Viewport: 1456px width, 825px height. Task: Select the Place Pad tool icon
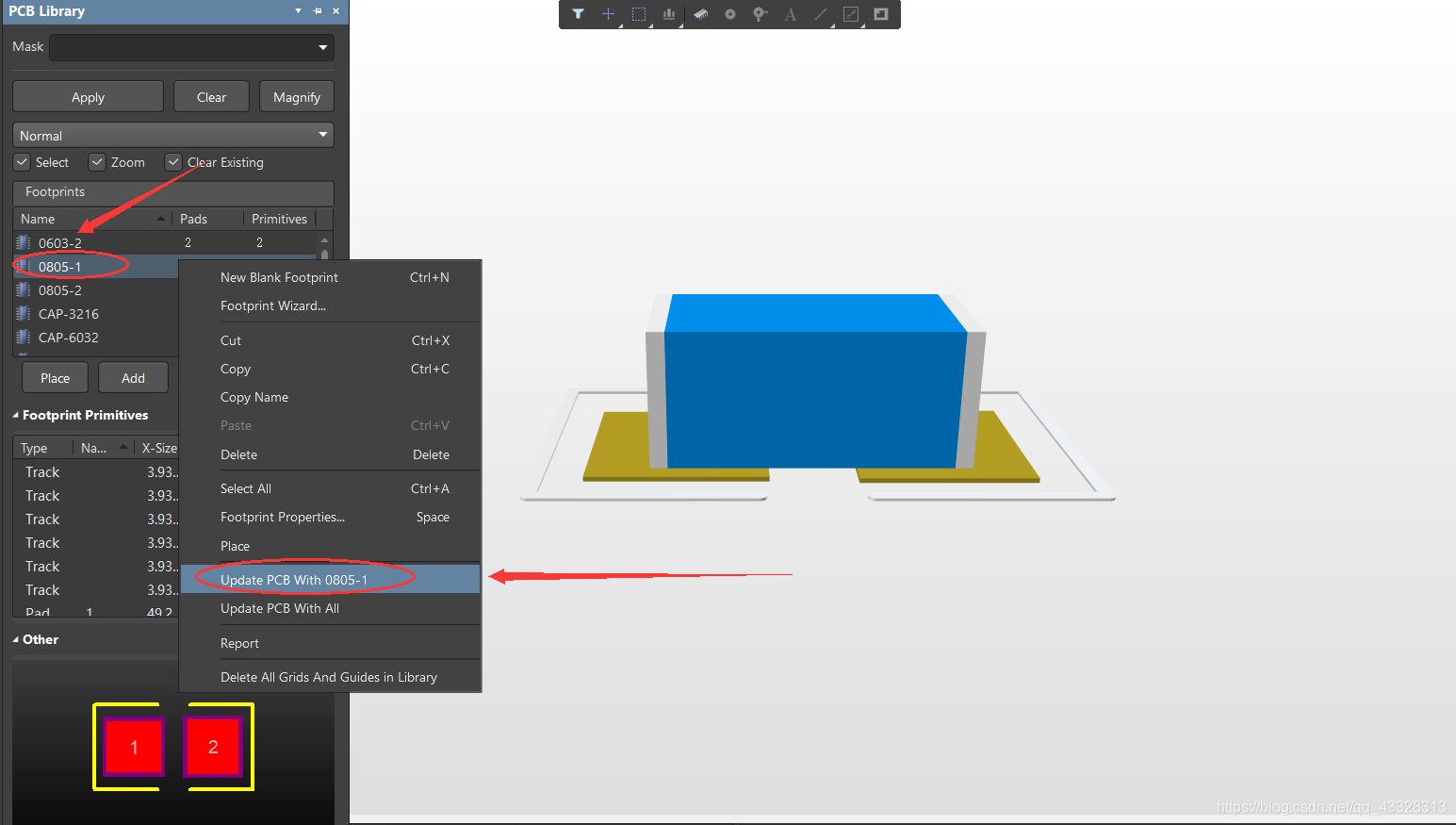pos(760,14)
